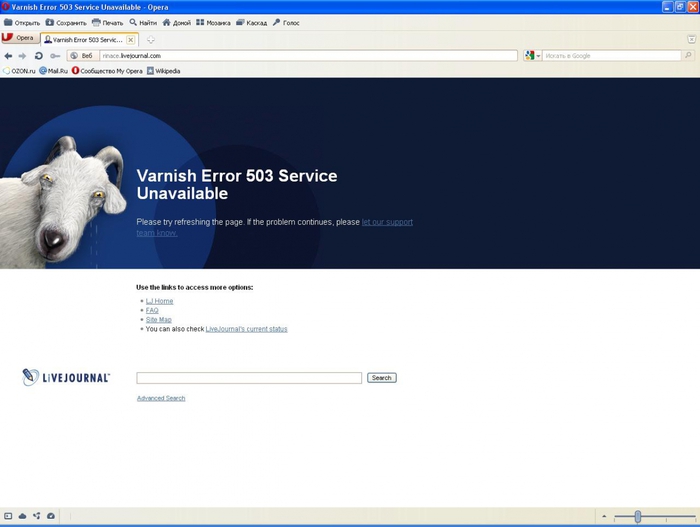Open the closed tabs trash icon
The height and width of the screenshot is (527, 700).
692,39
